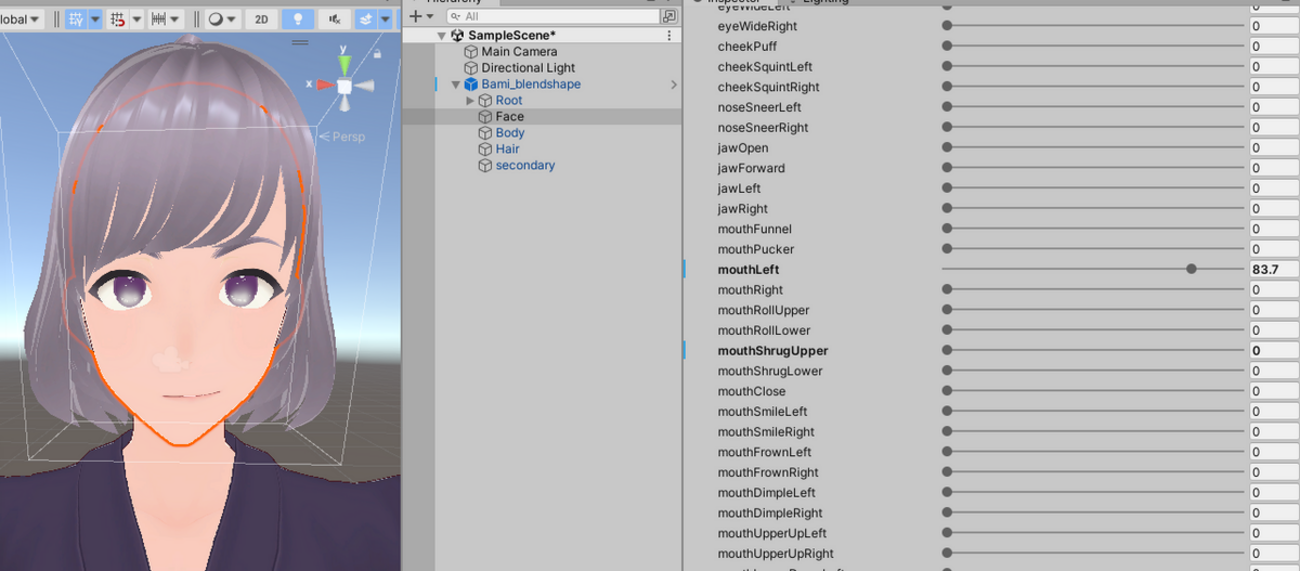This screenshot has height=571, width=1300.
Task: Select the Face object
Action: click(509, 116)
